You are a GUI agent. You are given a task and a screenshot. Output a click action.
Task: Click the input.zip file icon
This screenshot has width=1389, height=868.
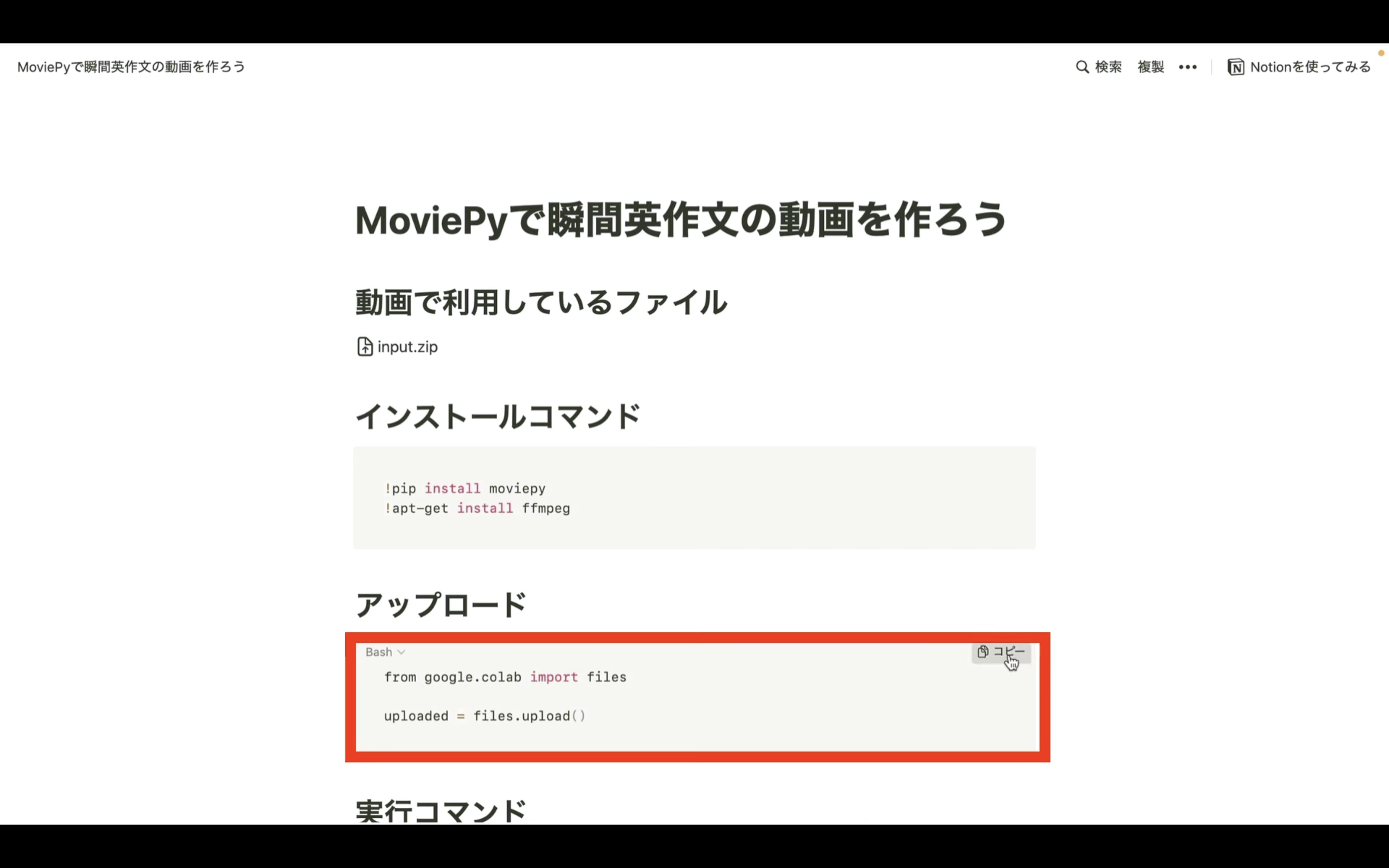(365, 347)
